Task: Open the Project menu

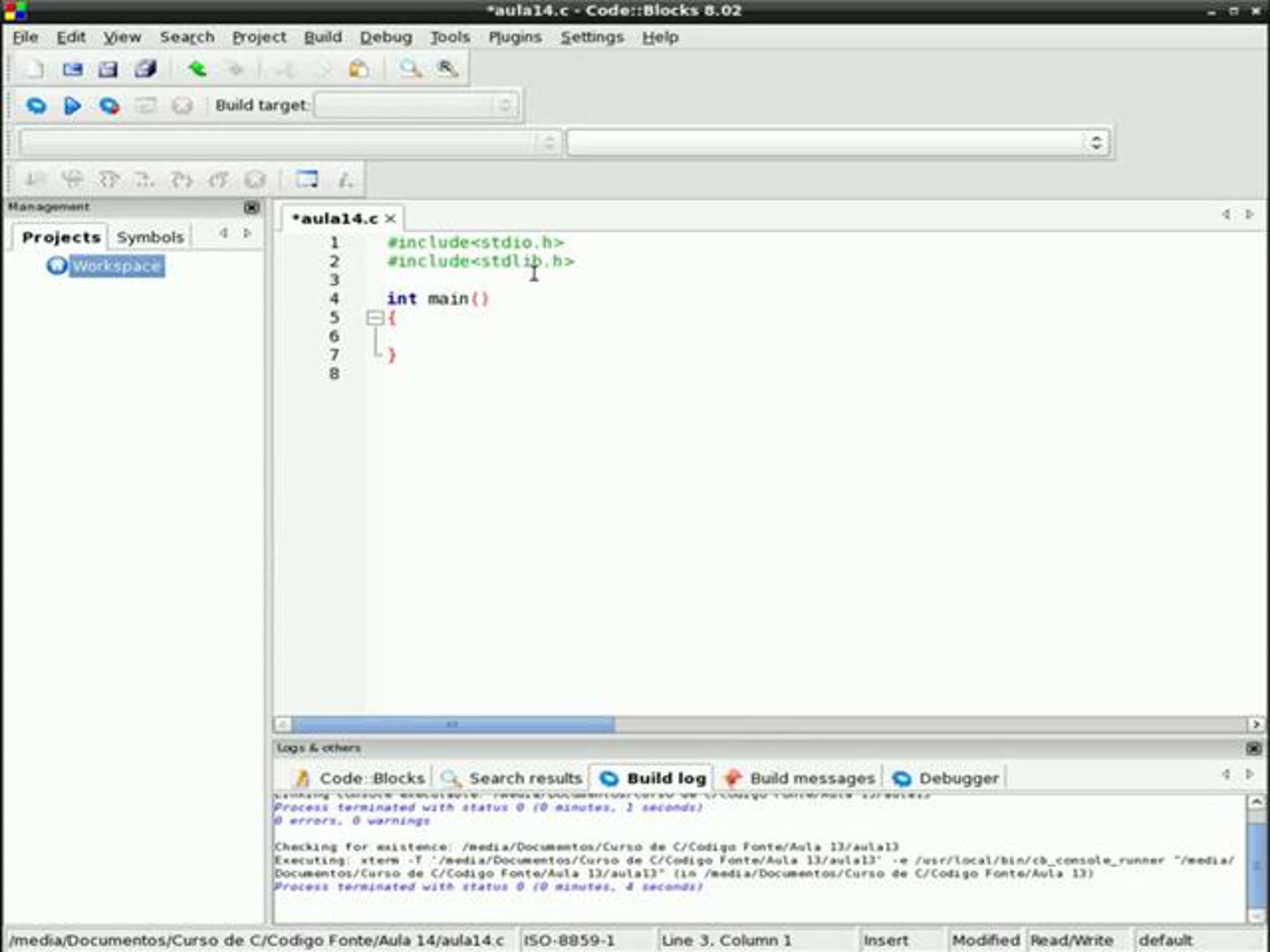Action: [x=259, y=38]
